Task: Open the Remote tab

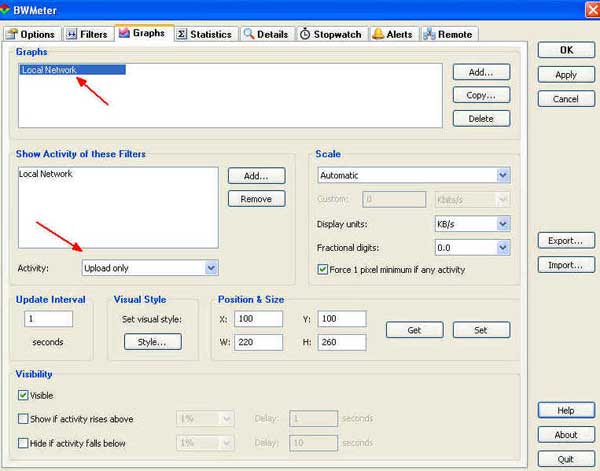Action: (x=449, y=34)
